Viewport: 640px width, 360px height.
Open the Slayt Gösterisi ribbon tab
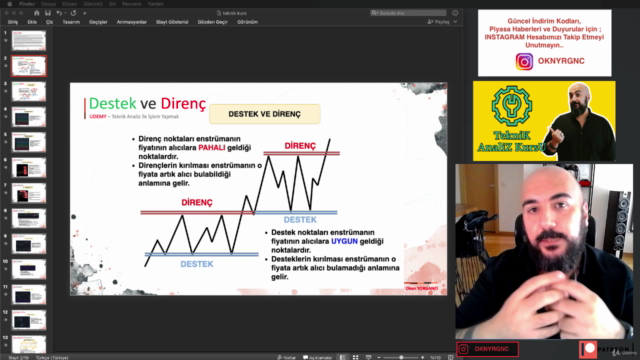click(172, 22)
